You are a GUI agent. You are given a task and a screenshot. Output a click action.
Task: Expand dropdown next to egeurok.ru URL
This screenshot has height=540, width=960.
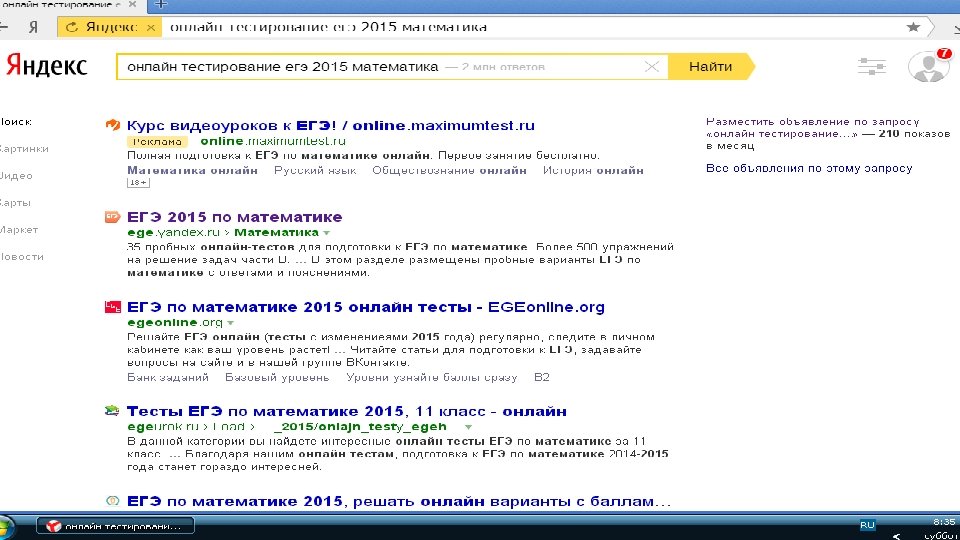[468, 427]
